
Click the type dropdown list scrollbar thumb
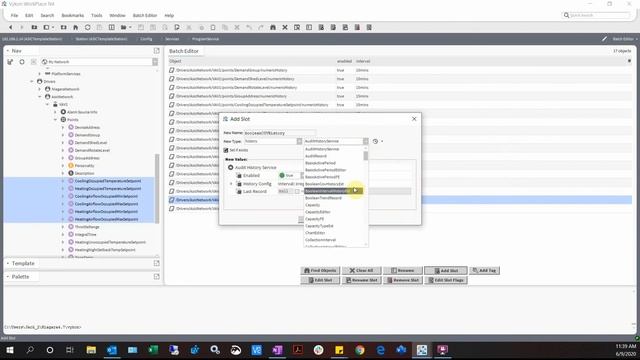[x=366, y=156]
